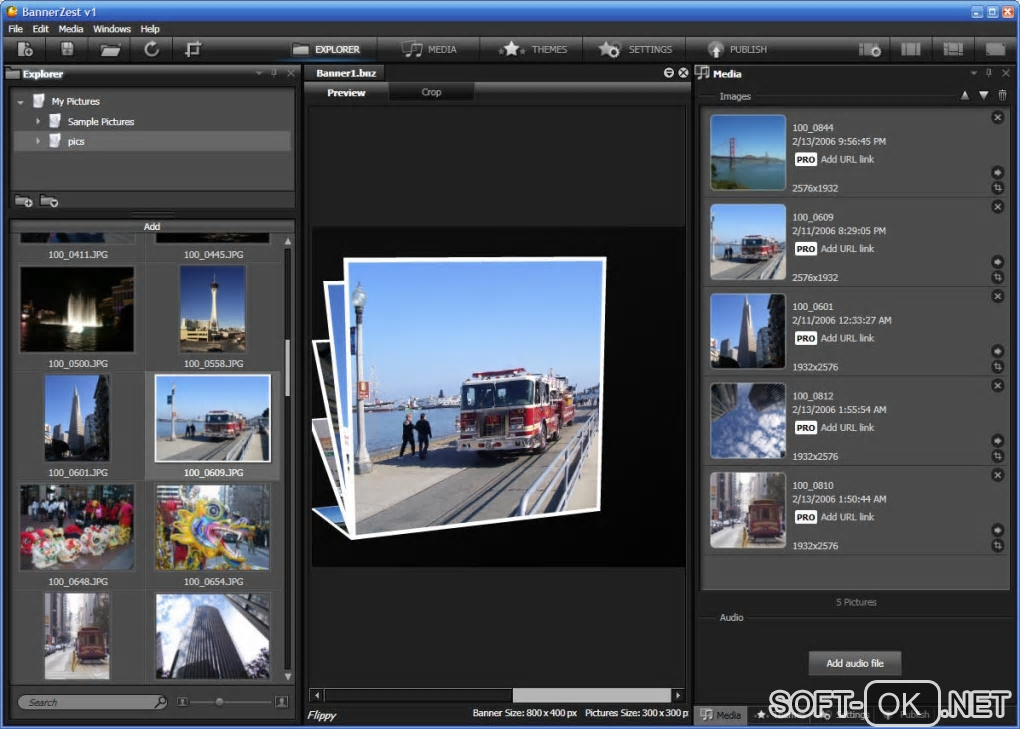Click larger thumbnails icon beside slider

pyautogui.click(x=282, y=702)
